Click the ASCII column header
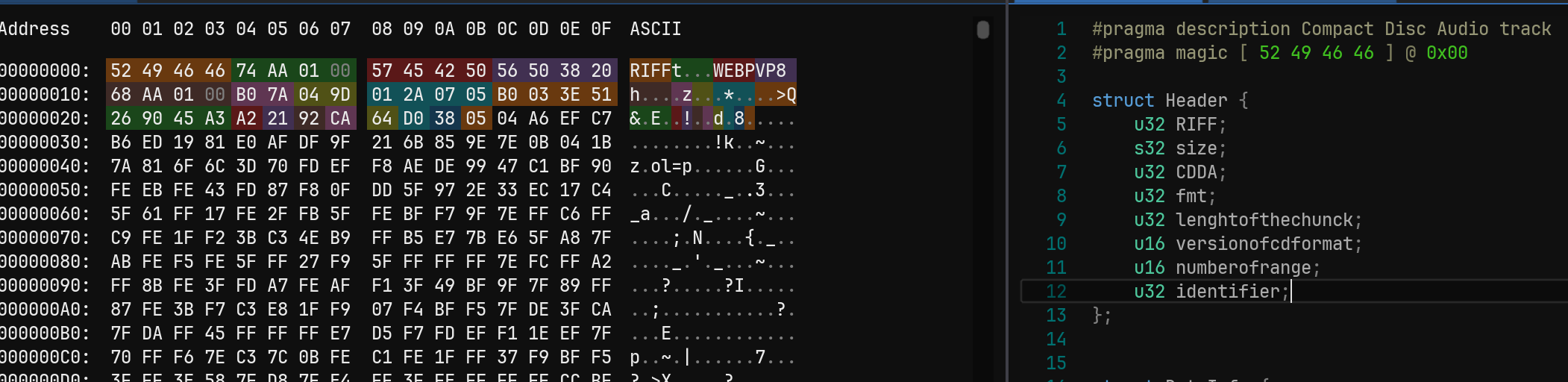The height and width of the screenshot is (382, 1568). tap(656, 29)
